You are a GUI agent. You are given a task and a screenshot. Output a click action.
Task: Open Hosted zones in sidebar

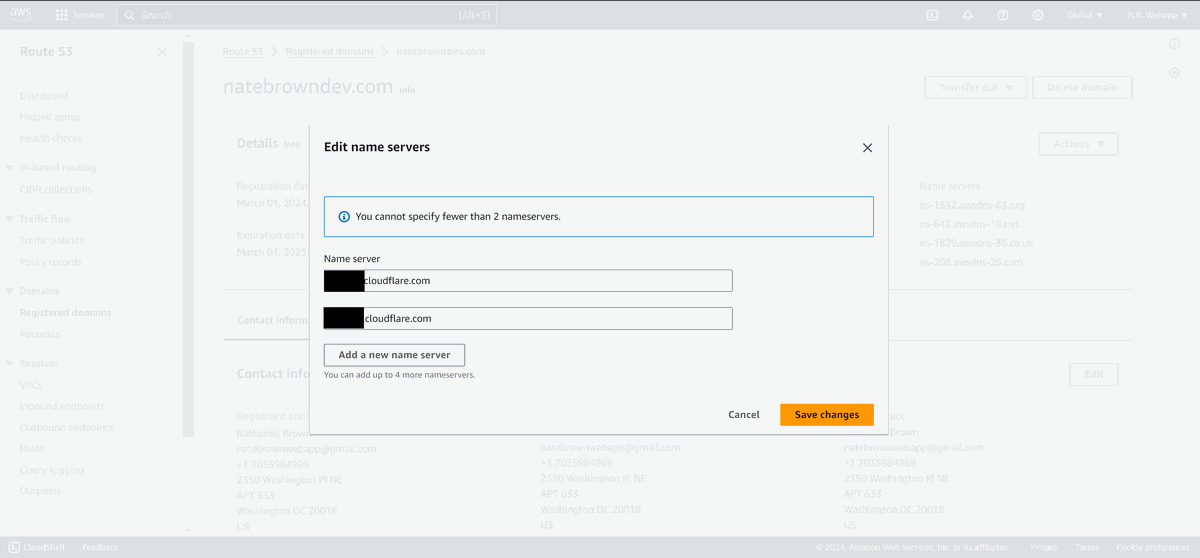(x=50, y=117)
